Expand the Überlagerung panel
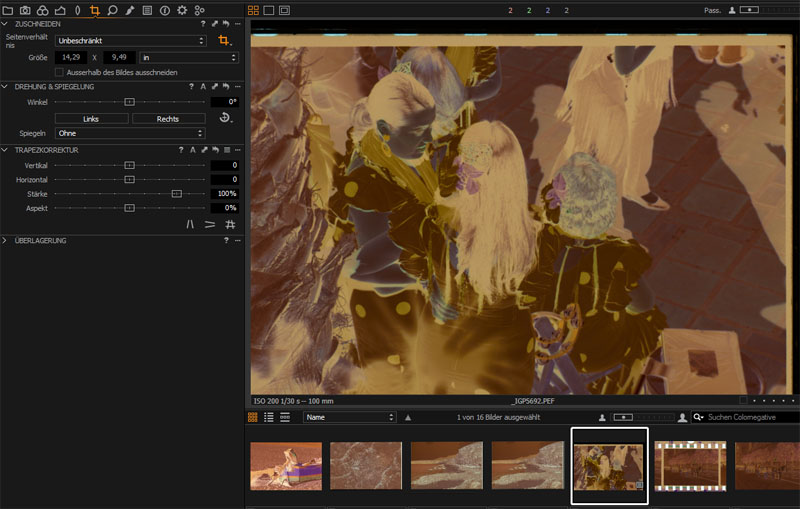 (x=5, y=241)
